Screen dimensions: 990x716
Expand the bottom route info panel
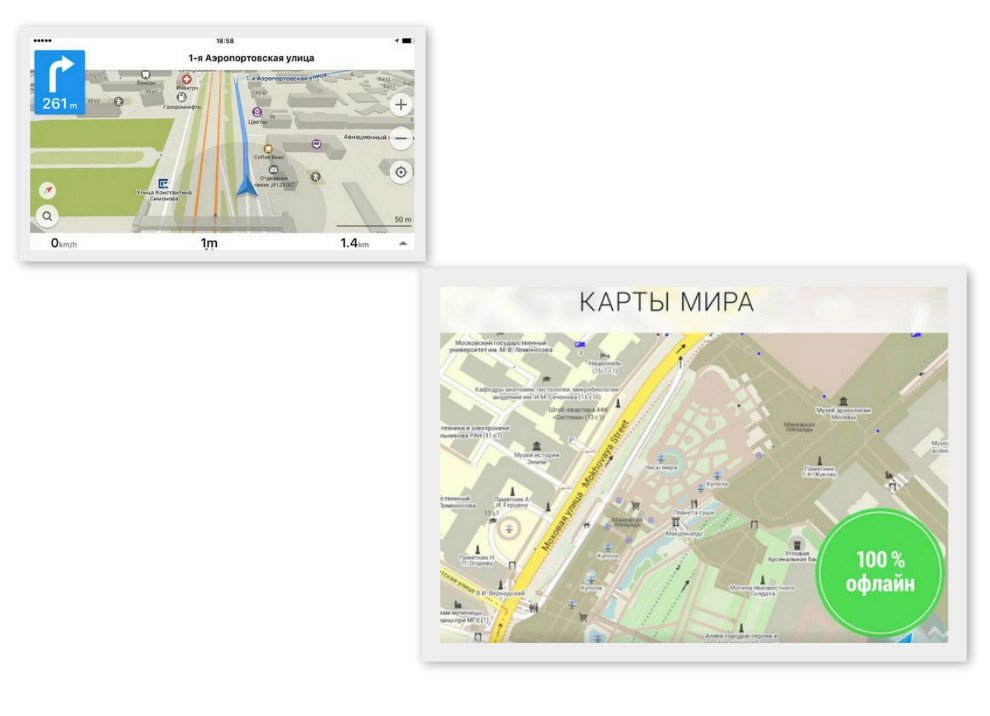coord(403,243)
